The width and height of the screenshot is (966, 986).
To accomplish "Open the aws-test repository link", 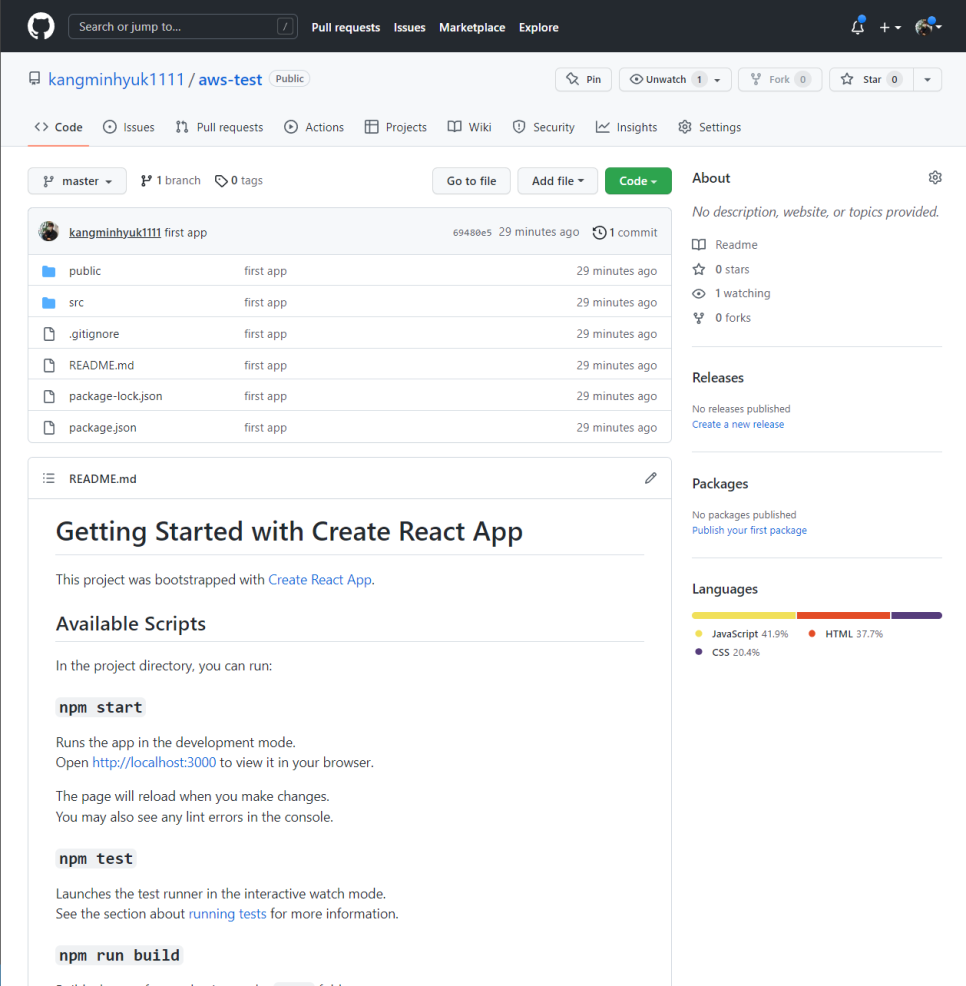I will click(230, 79).
